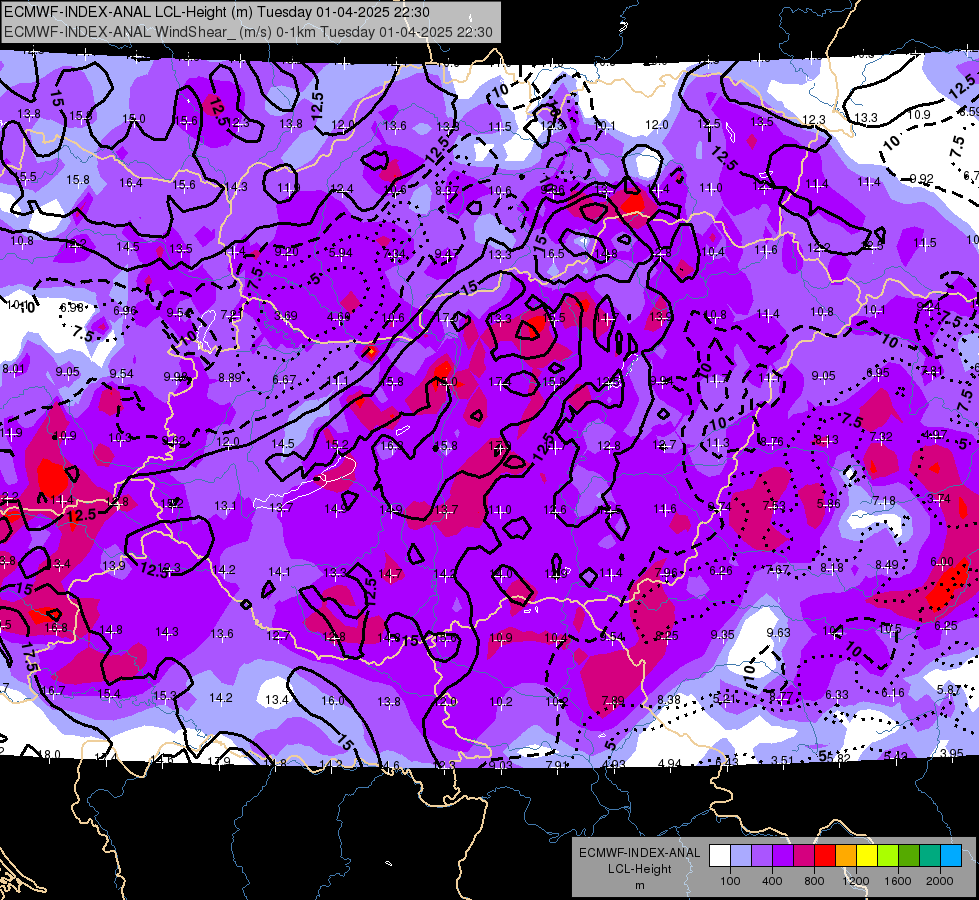Click the wind shear value 6.26

pos(721,570)
